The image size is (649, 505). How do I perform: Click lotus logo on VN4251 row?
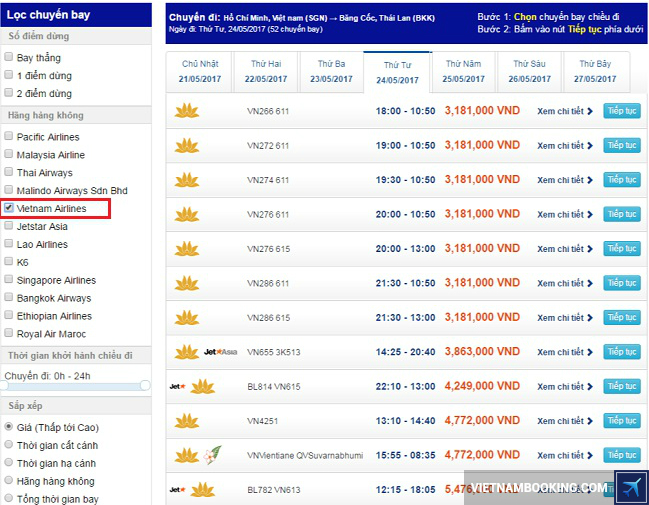[187, 421]
